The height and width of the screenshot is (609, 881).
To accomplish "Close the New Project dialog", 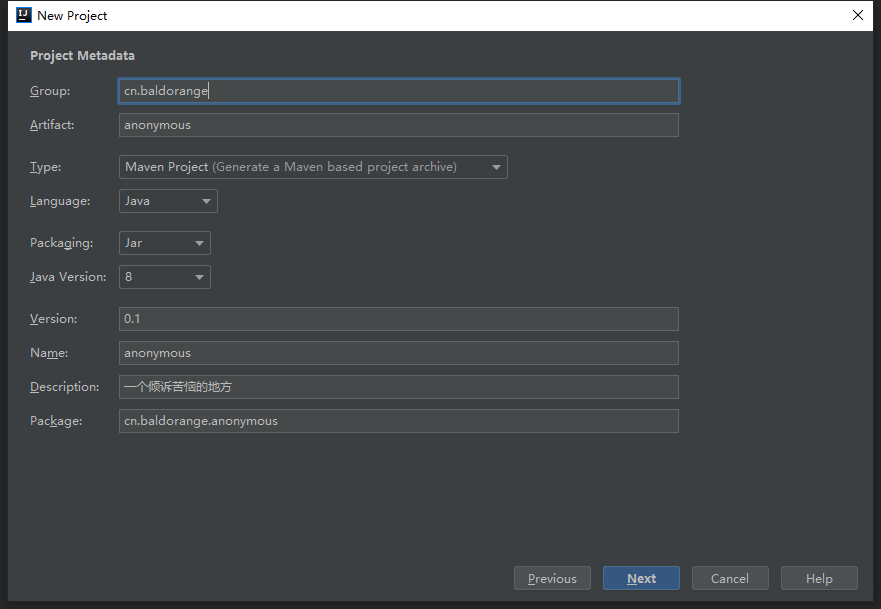I will coord(857,15).
